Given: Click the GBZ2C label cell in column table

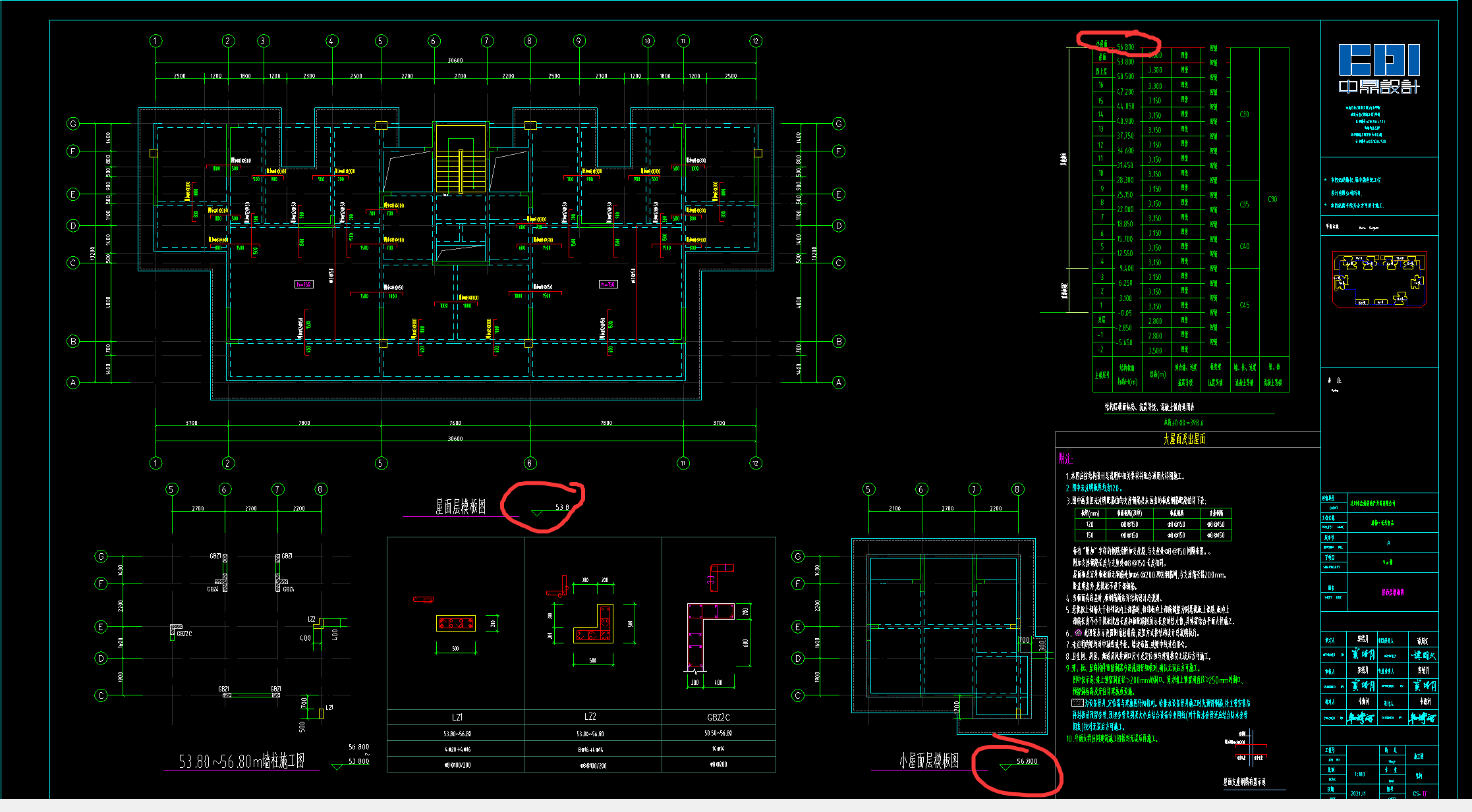Looking at the screenshot, I should [x=718, y=717].
